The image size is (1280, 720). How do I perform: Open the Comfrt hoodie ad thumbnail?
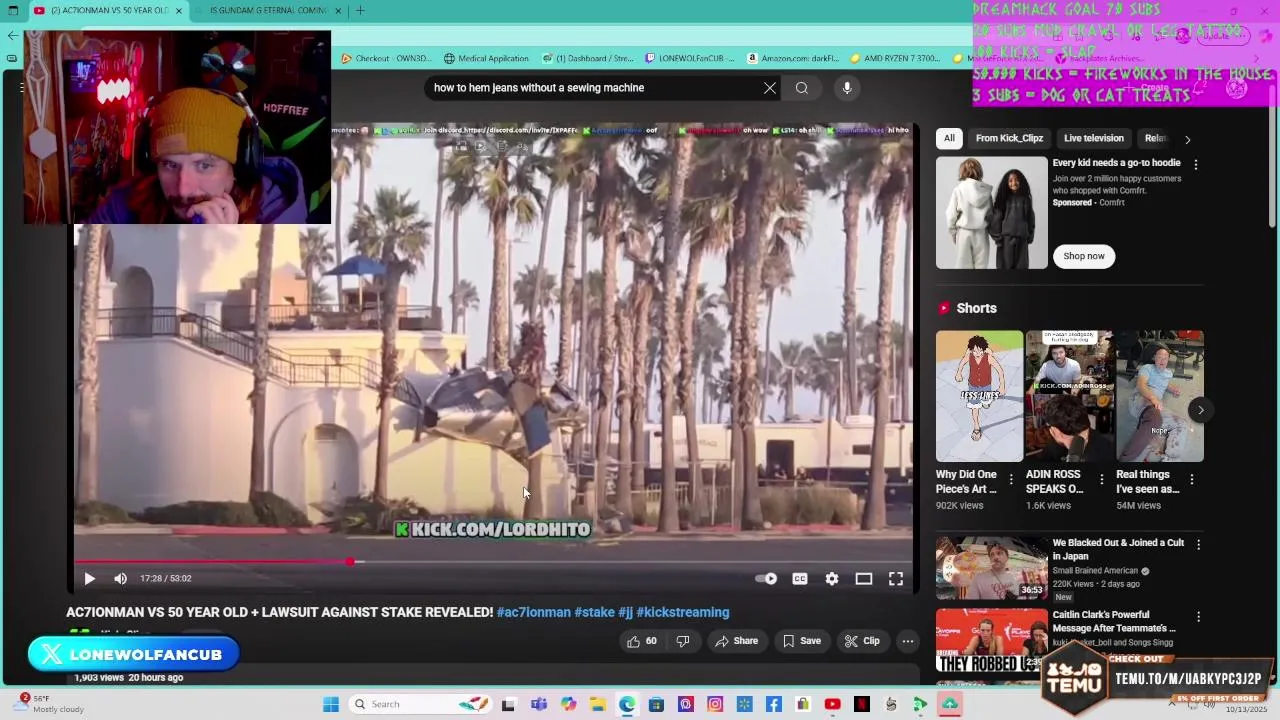(x=992, y=212)
